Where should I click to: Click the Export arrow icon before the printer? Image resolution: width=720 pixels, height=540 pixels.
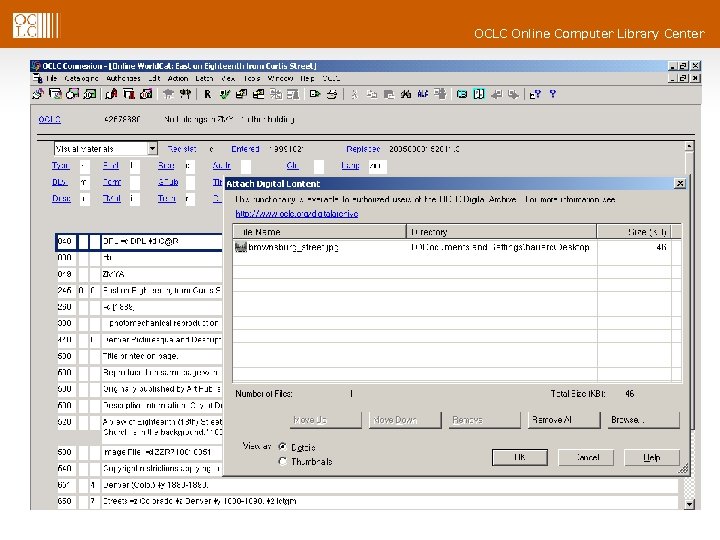315,94
